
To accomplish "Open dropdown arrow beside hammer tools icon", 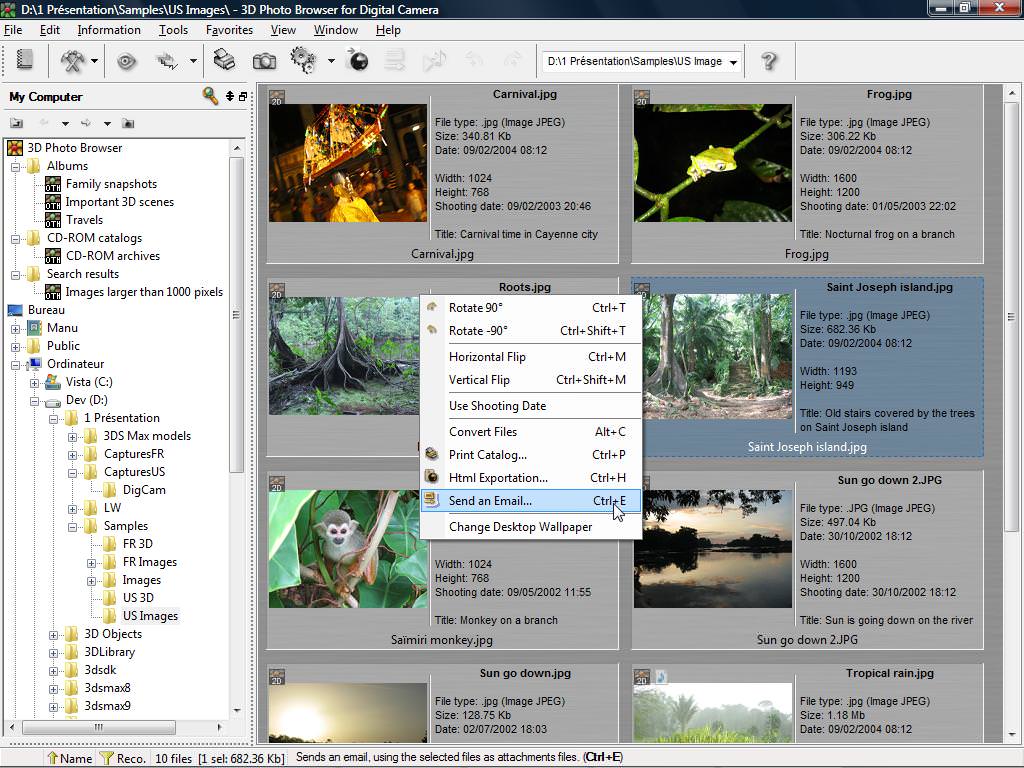I will (x=95, y=61).
